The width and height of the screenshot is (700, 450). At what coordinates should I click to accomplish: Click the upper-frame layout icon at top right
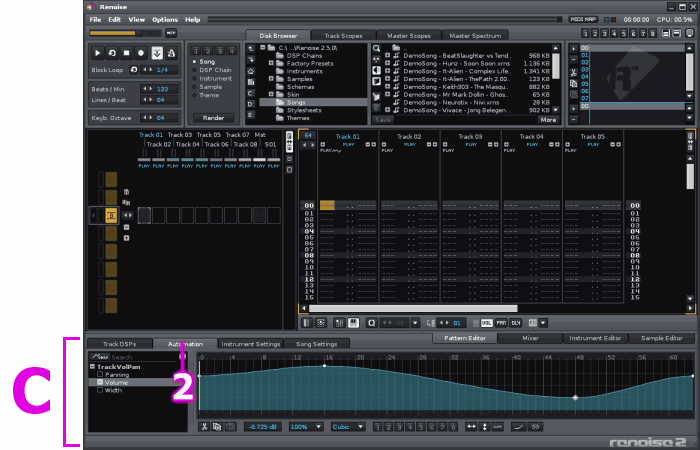pyautogui.click(x=666, y=33)
